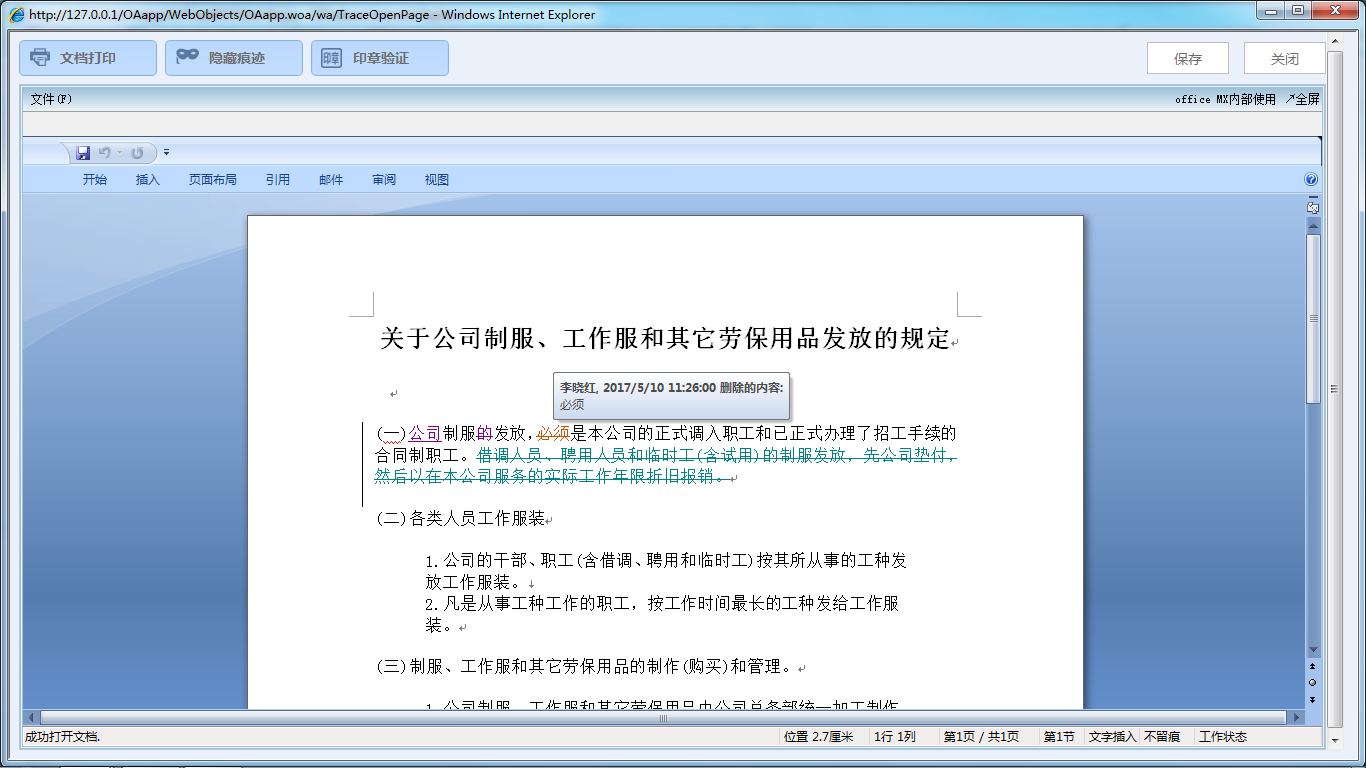Click the 全屏 full screen link
1366x768 pixels.
tap(1303, 98)
